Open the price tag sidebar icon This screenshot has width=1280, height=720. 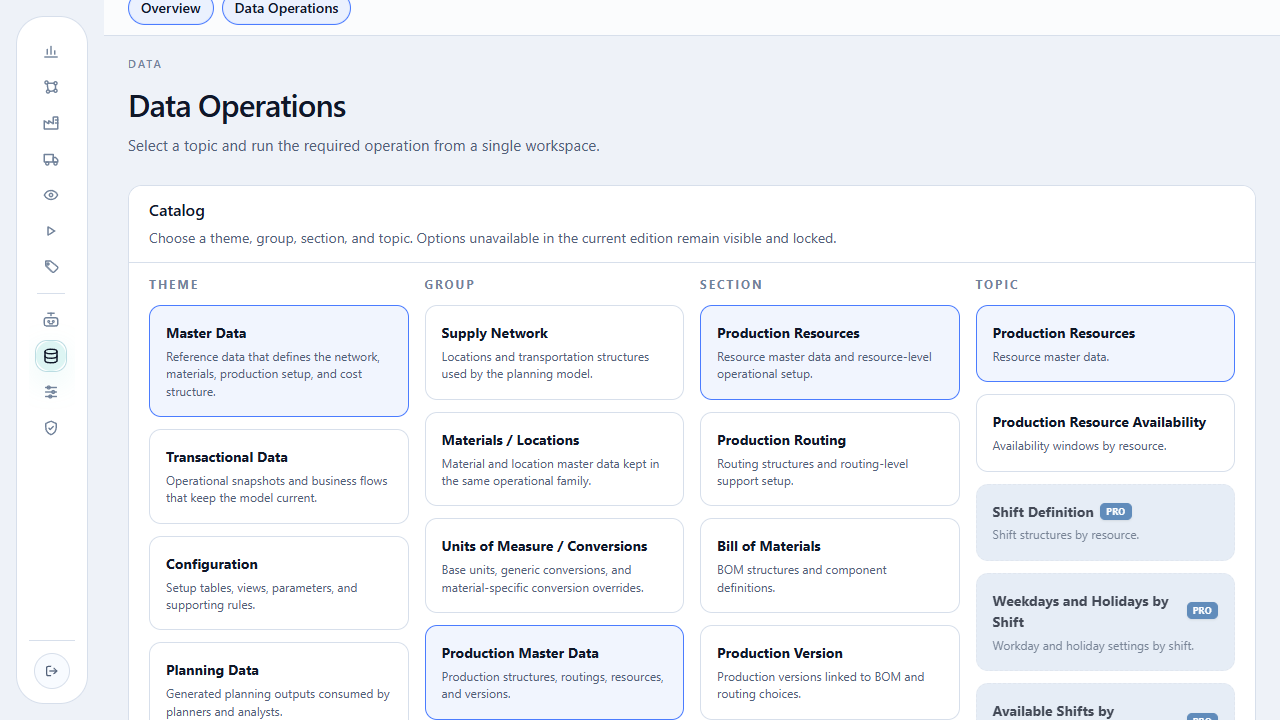tap(51, 267)
